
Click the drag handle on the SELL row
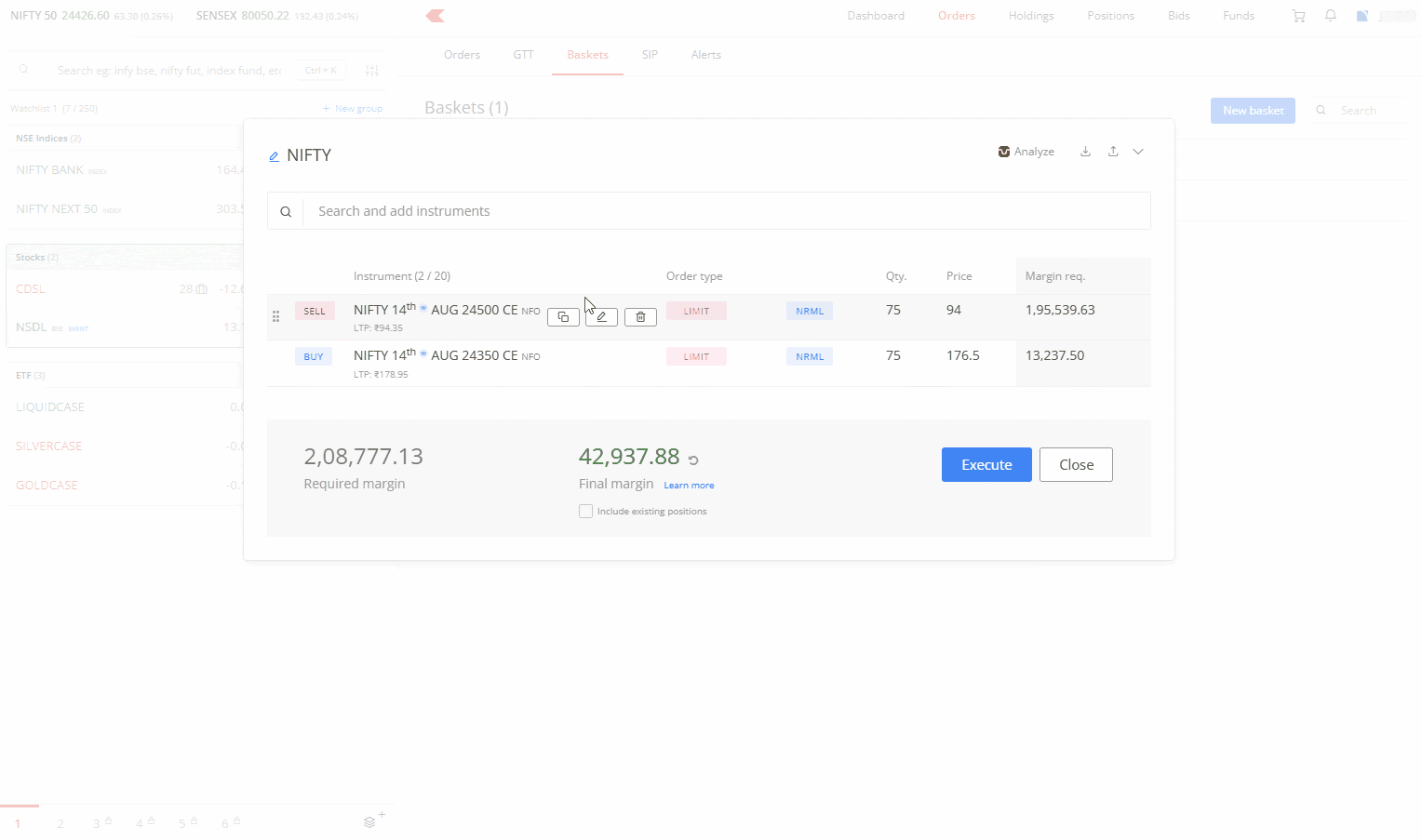[x=275, y=316]
